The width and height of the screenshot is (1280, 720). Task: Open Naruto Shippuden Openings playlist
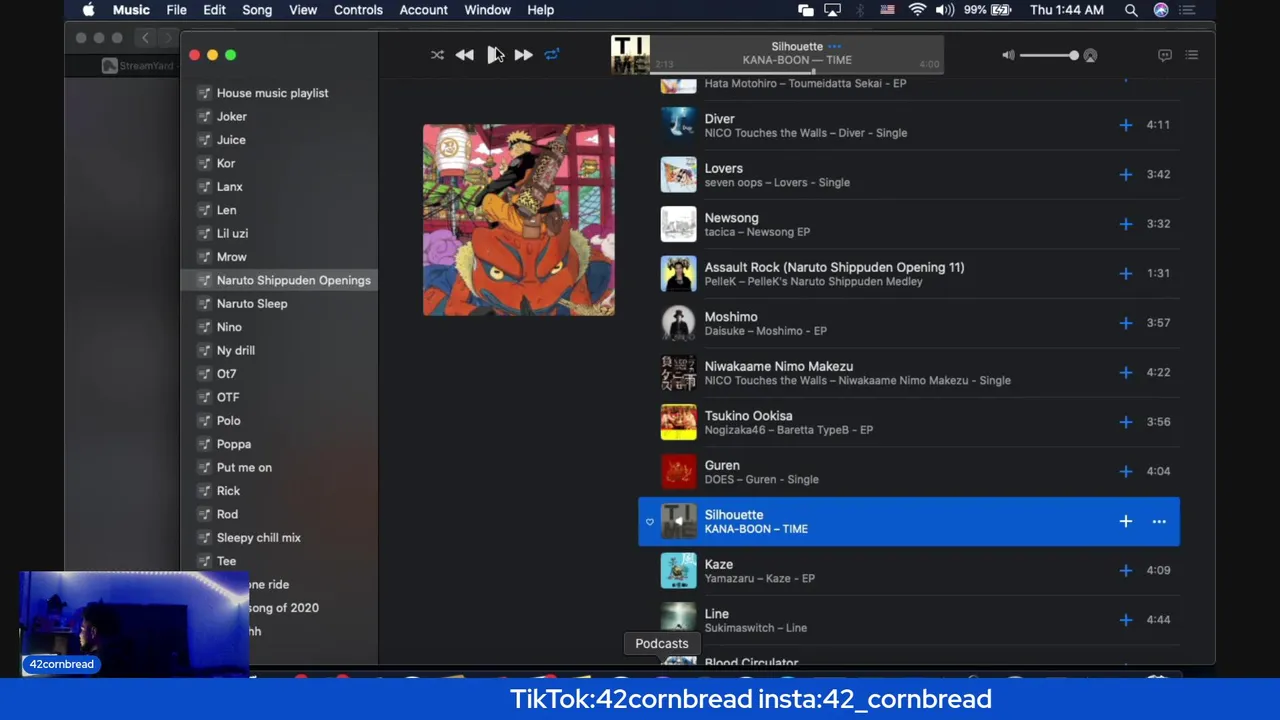280,280
